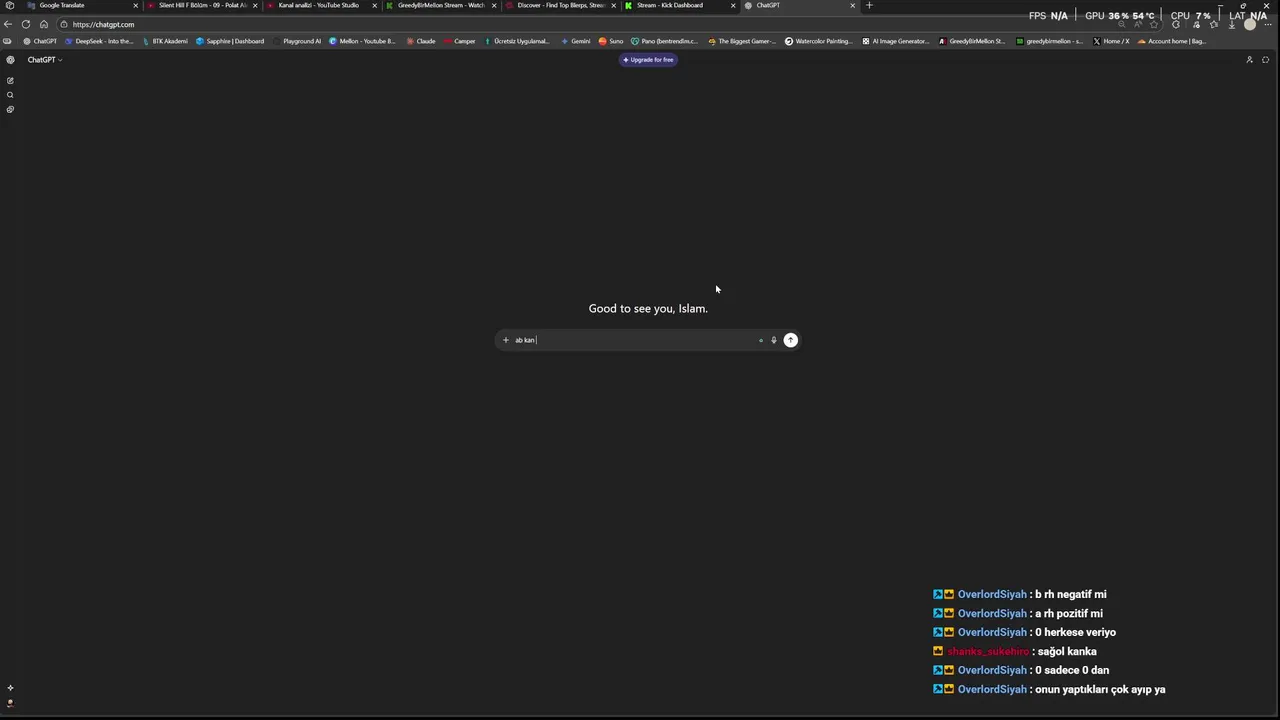Switch to the Stream - Kick Dashboard tab
The height and width of the screenshot is (720, 1280).
[680, 5]
